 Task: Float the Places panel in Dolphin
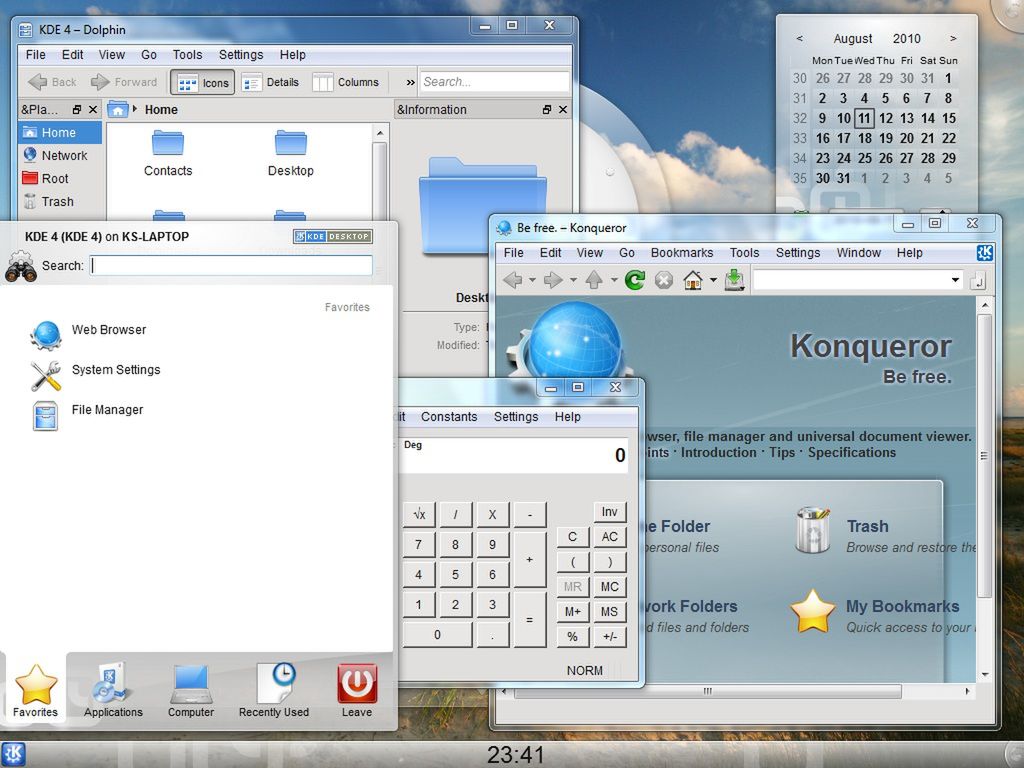pos(76,110)
